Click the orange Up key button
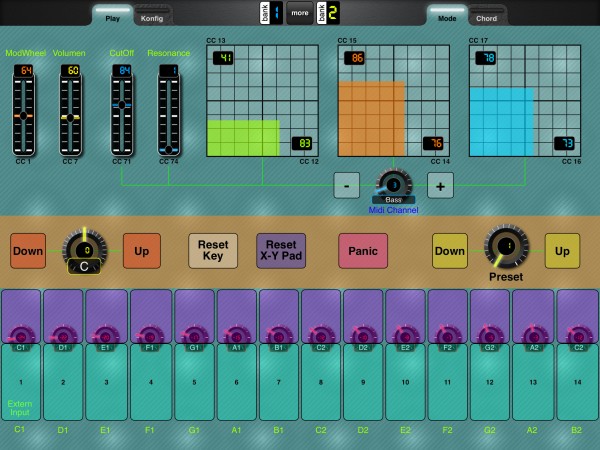Viewport: 600px width, 450px height. click(142, 251)
